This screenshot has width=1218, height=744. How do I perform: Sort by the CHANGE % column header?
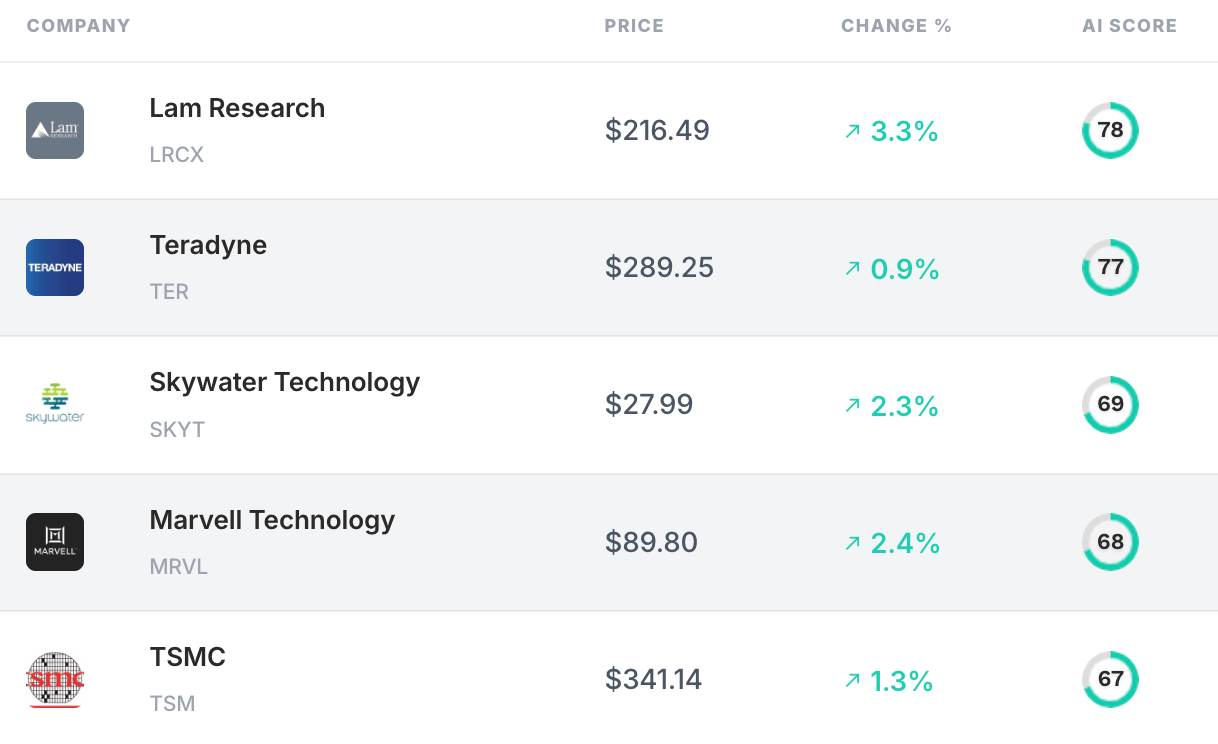point(896,26)
